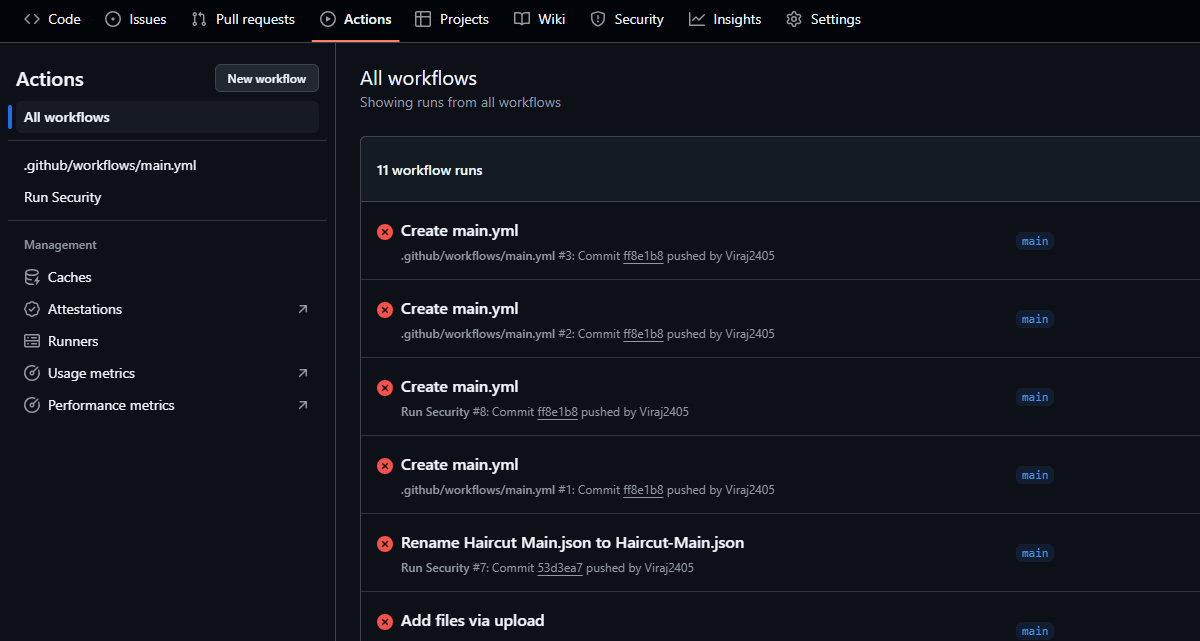The height and width of the screenshot is (641, 1200).
Task: Open commit ff8e1b8 in run #2
Action: tap(643, 334)
